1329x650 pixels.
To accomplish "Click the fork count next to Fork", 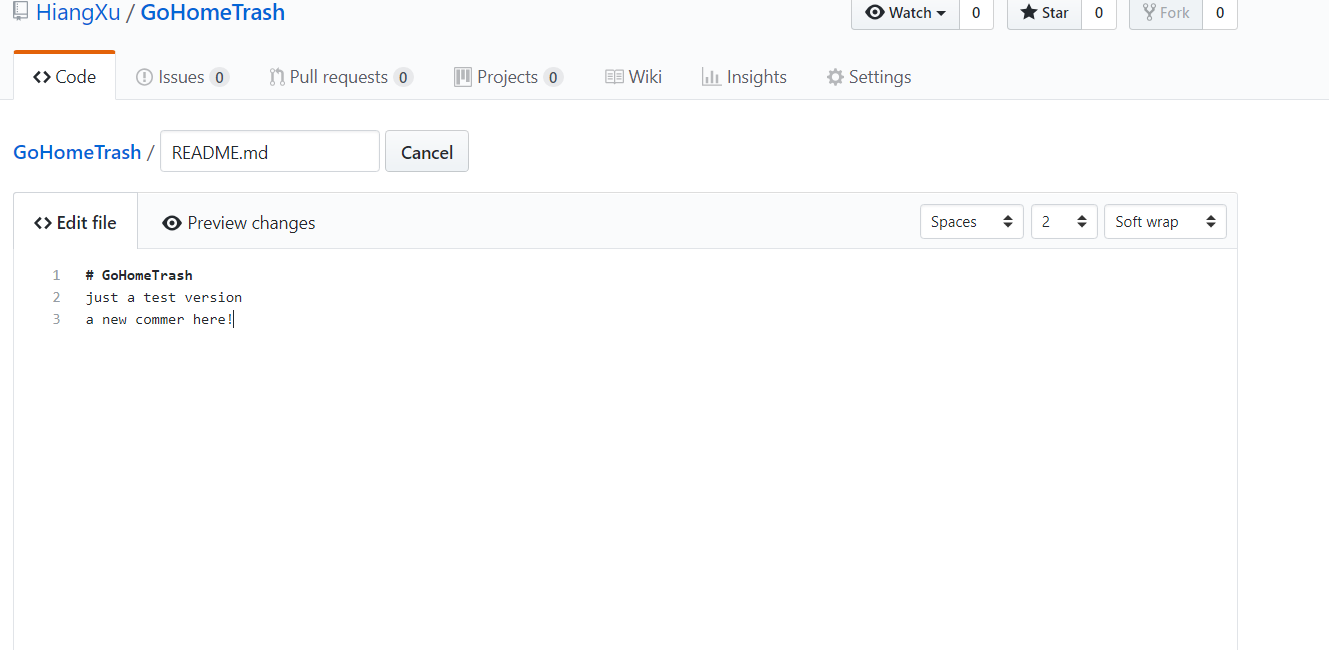I will coord(1220,13).
